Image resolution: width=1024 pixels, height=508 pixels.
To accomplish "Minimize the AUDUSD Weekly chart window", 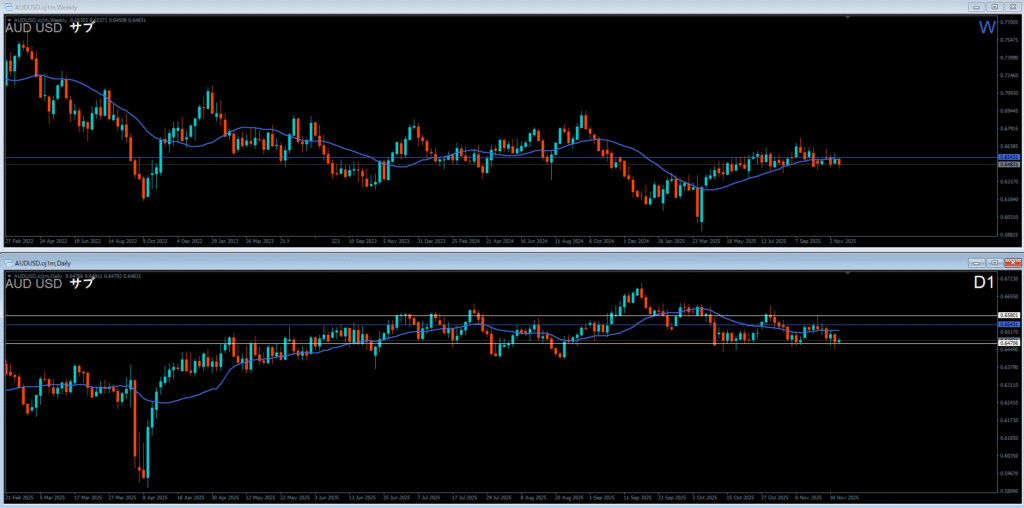I will tap(978, 6).
